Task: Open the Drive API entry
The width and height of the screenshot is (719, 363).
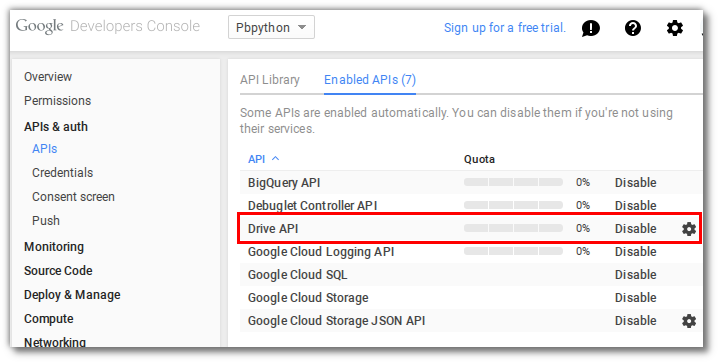Action: [273, 228]
